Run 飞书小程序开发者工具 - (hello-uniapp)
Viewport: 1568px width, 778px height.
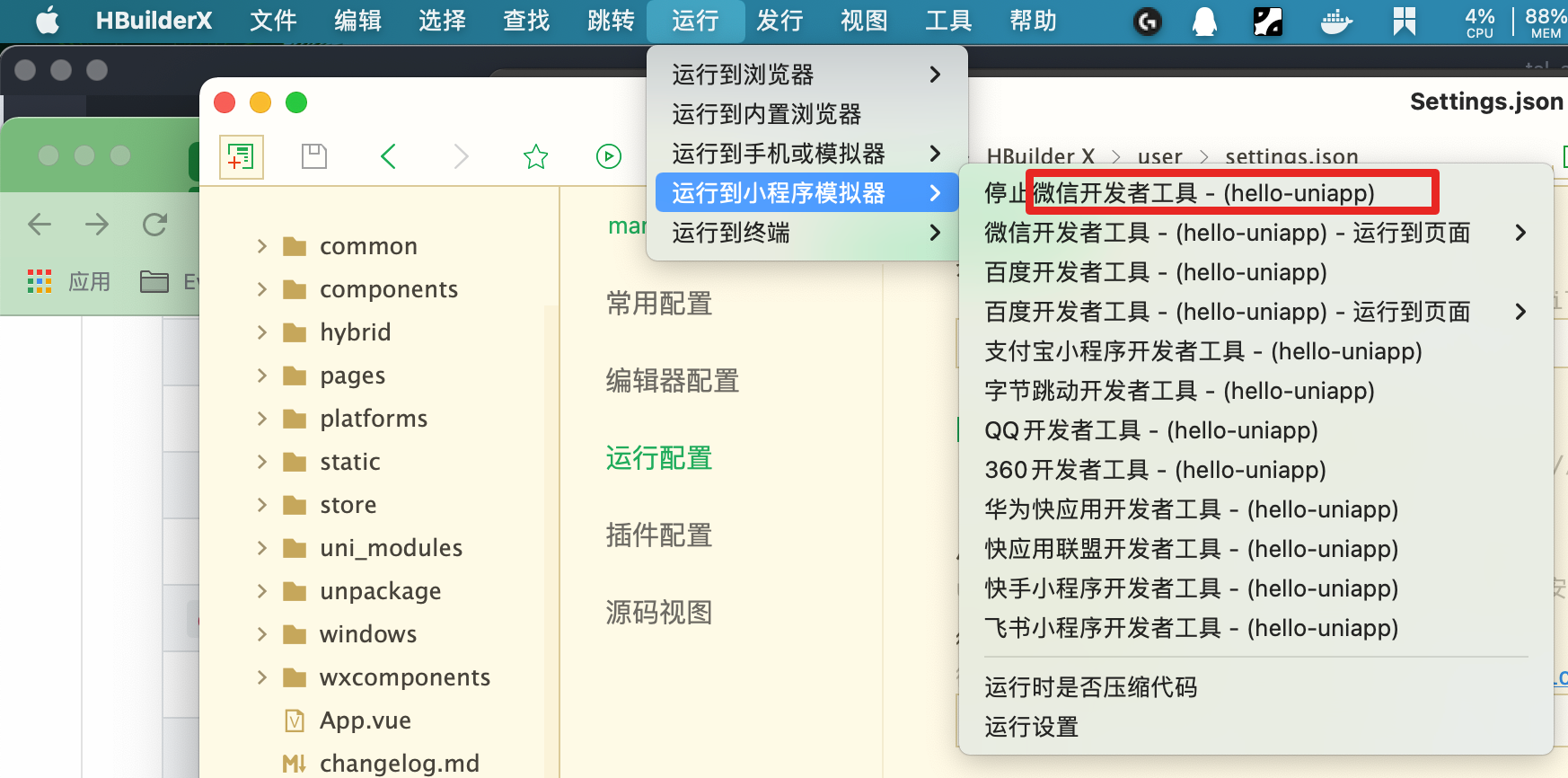point(1255,628)
